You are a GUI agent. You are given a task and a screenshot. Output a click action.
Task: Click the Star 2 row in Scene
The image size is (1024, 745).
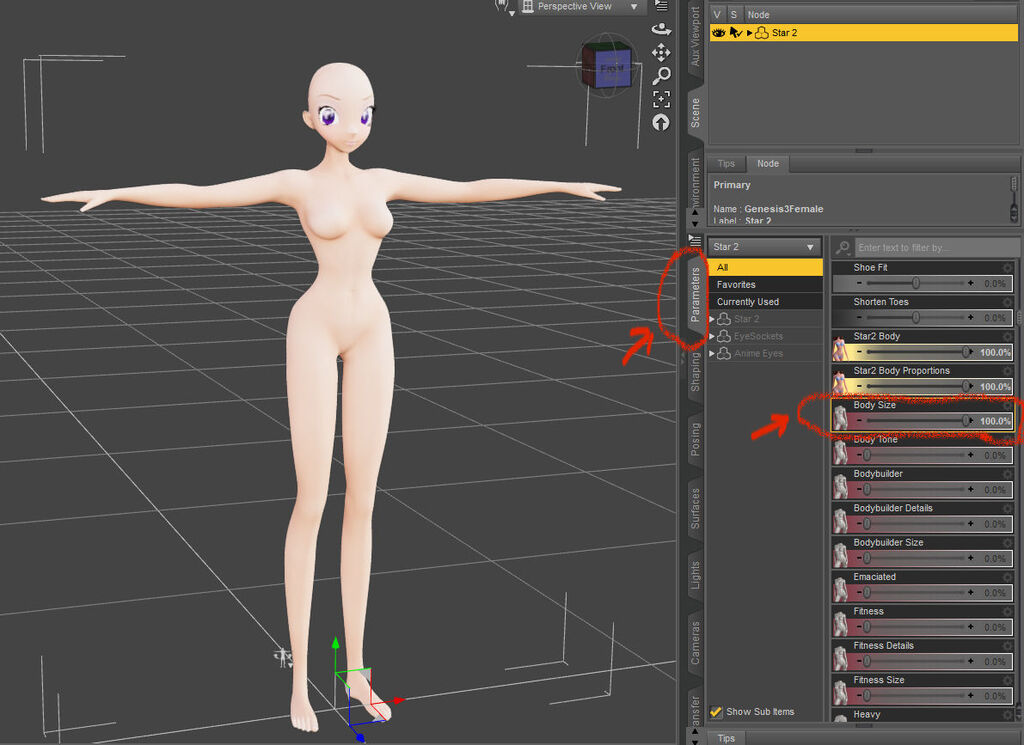pos(863,33)
